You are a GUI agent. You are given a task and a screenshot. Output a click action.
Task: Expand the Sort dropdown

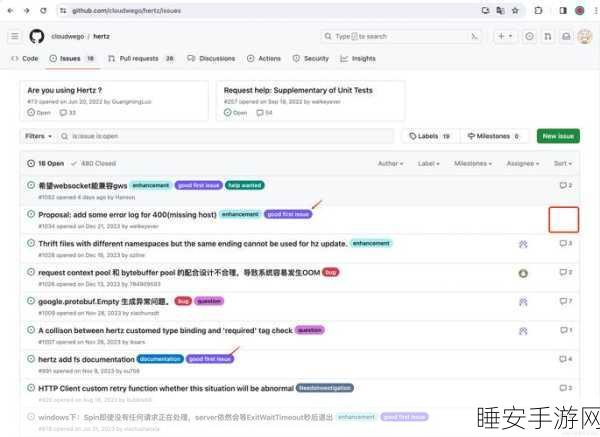pyautogui.click(x=562, y=163)
